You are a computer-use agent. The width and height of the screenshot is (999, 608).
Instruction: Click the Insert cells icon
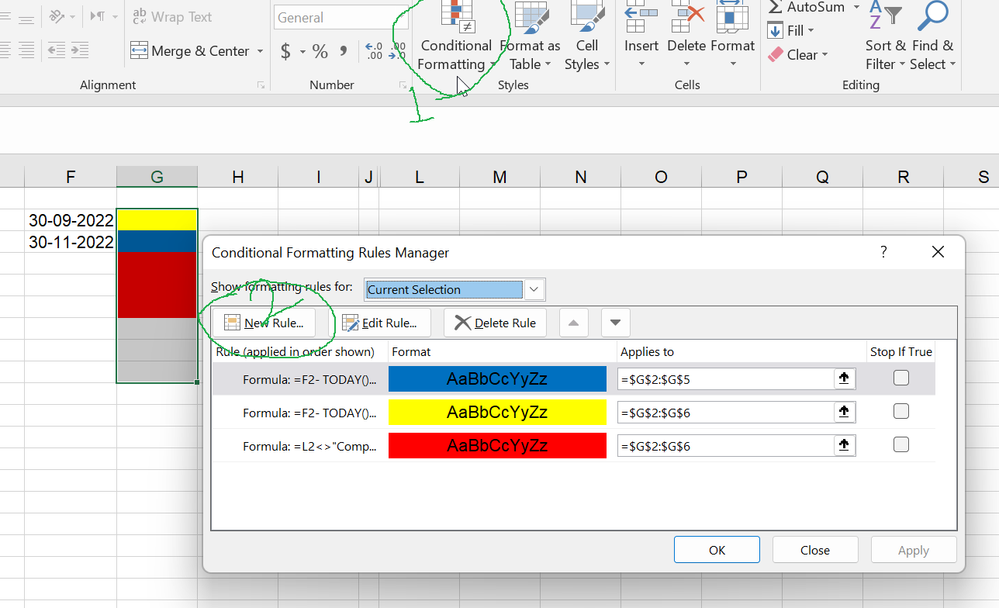(641, 18)
